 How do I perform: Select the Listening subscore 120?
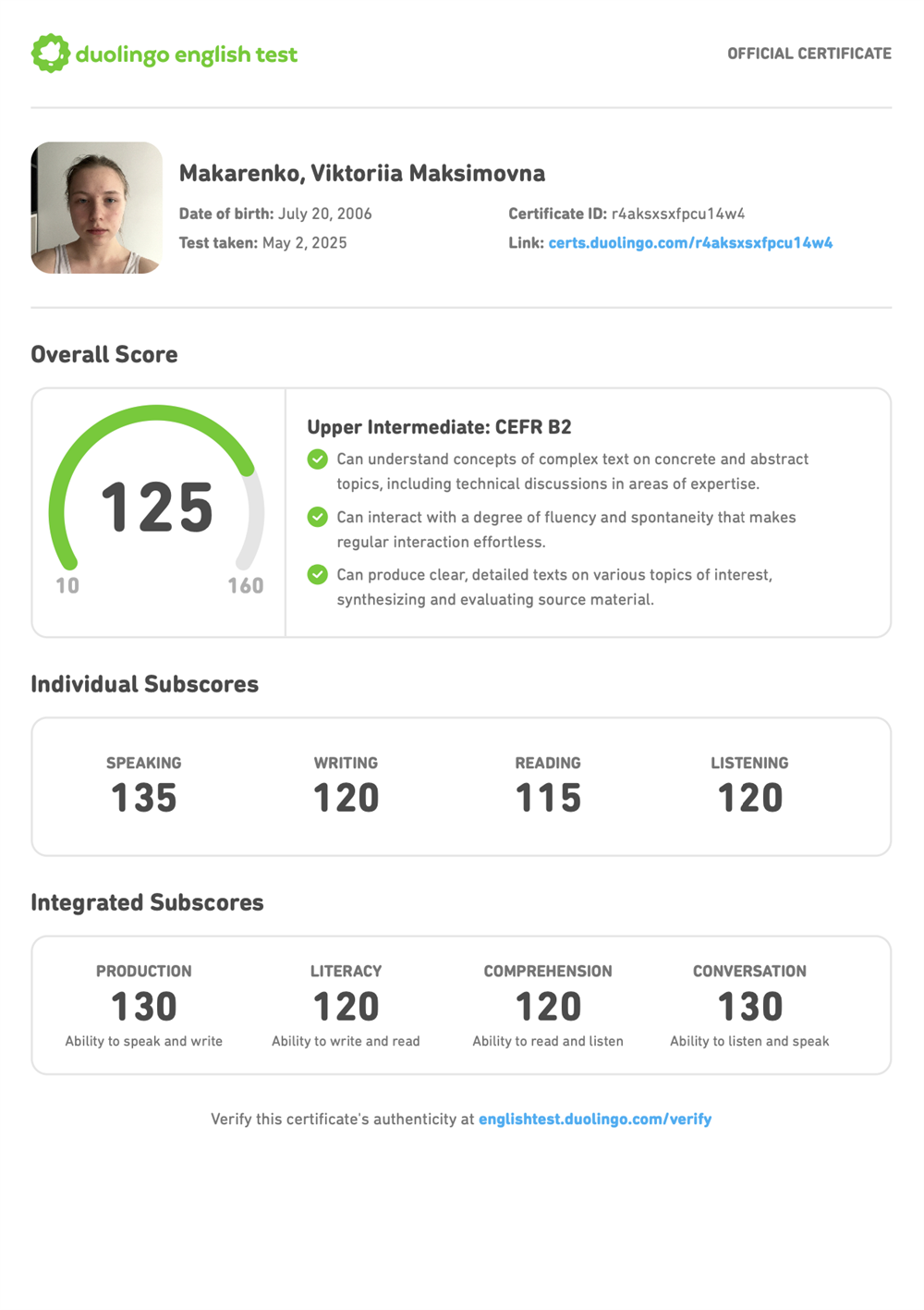(750, 798)
